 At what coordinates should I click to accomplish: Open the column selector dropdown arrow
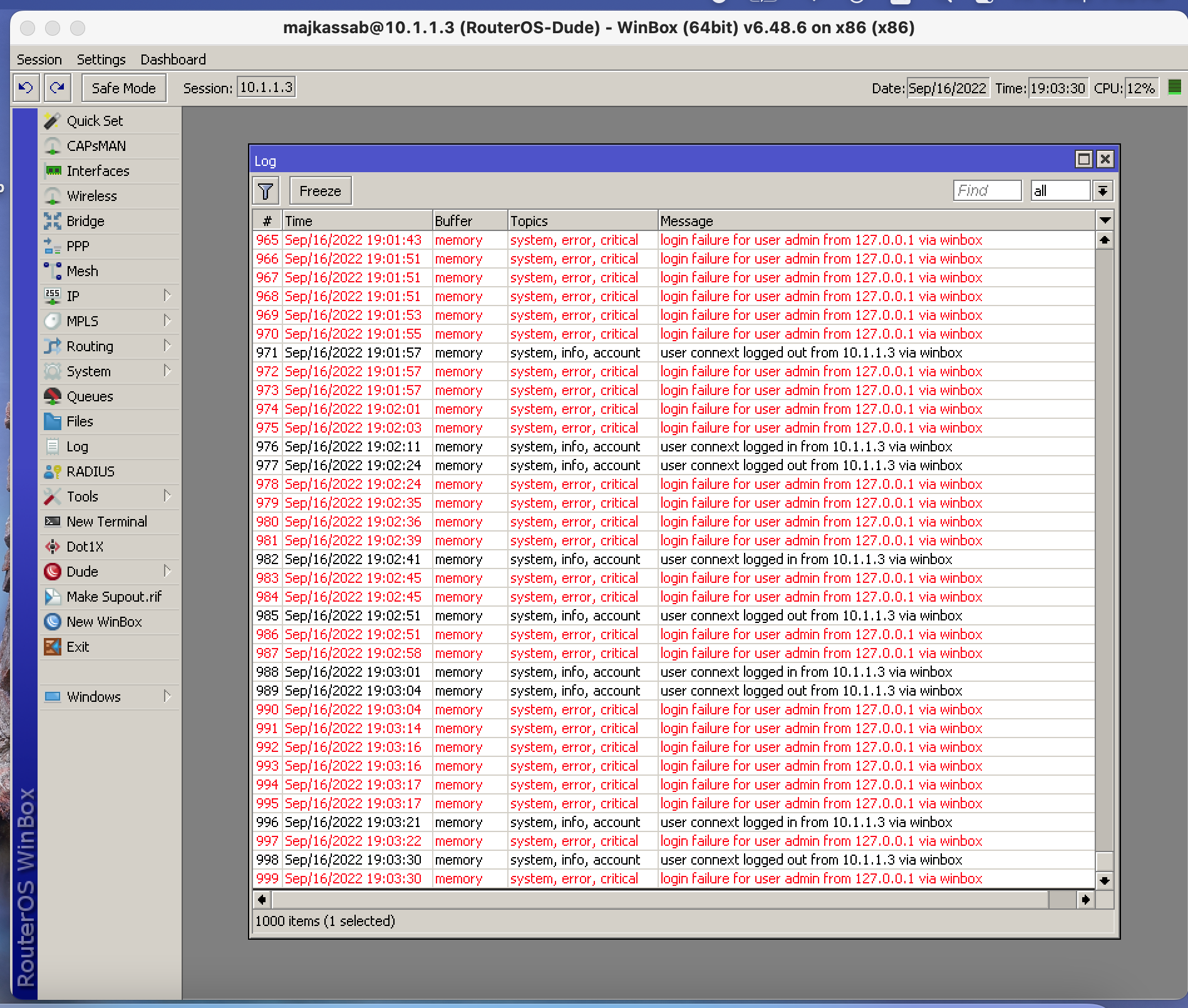1105,220
